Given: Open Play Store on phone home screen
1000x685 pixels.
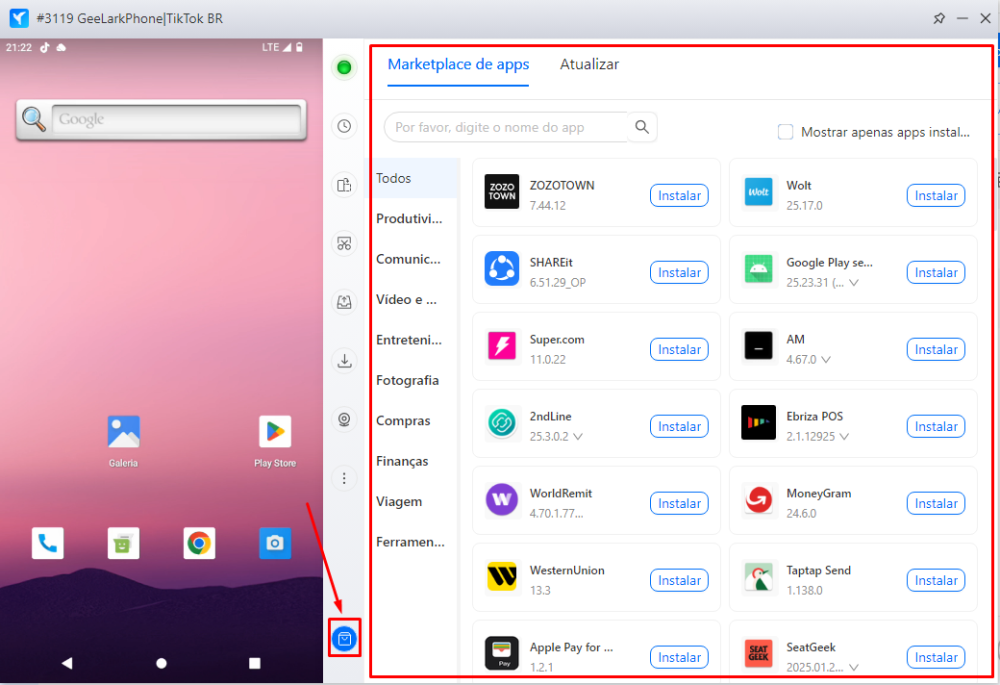Looking at the screenshot, I should (275, 440).
